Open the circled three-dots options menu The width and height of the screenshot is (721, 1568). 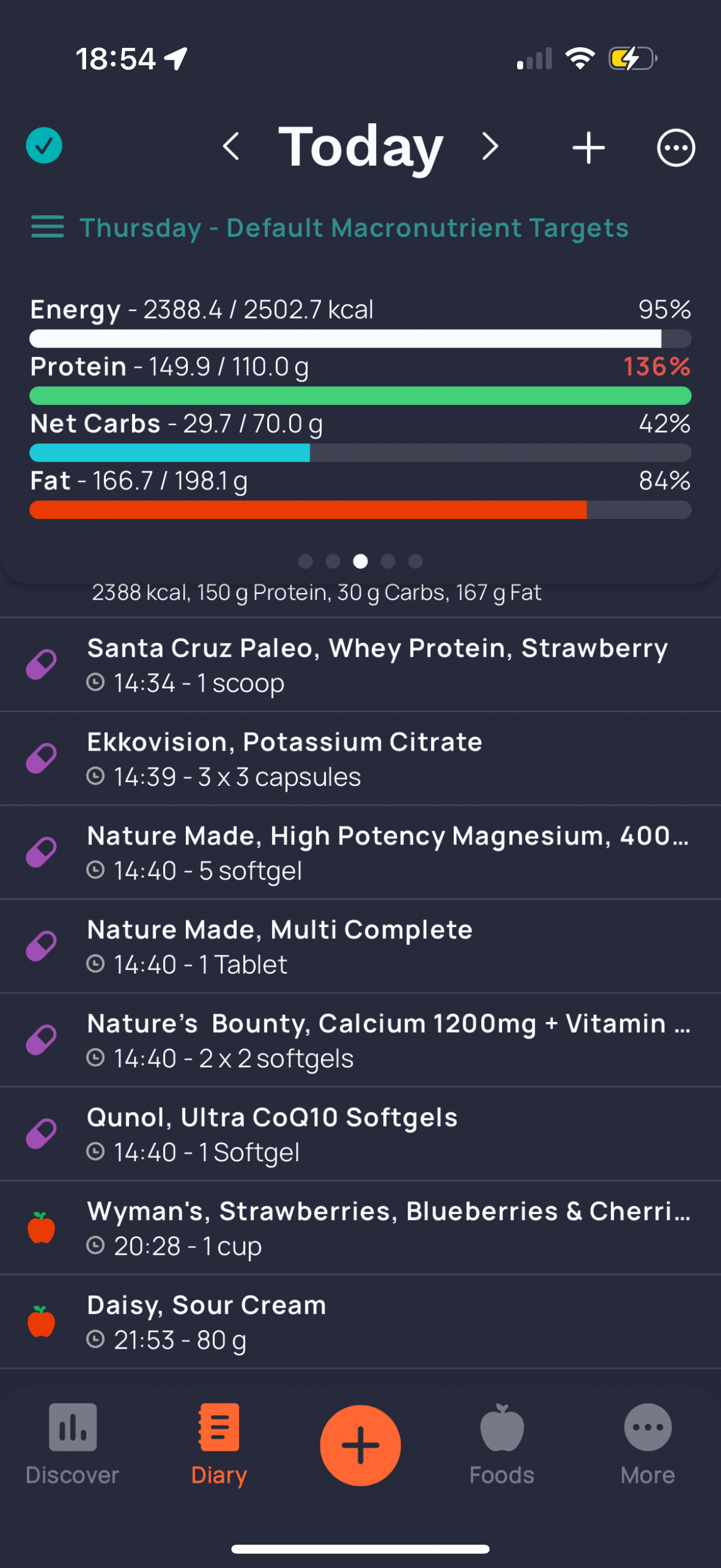(x=676, y=147)
